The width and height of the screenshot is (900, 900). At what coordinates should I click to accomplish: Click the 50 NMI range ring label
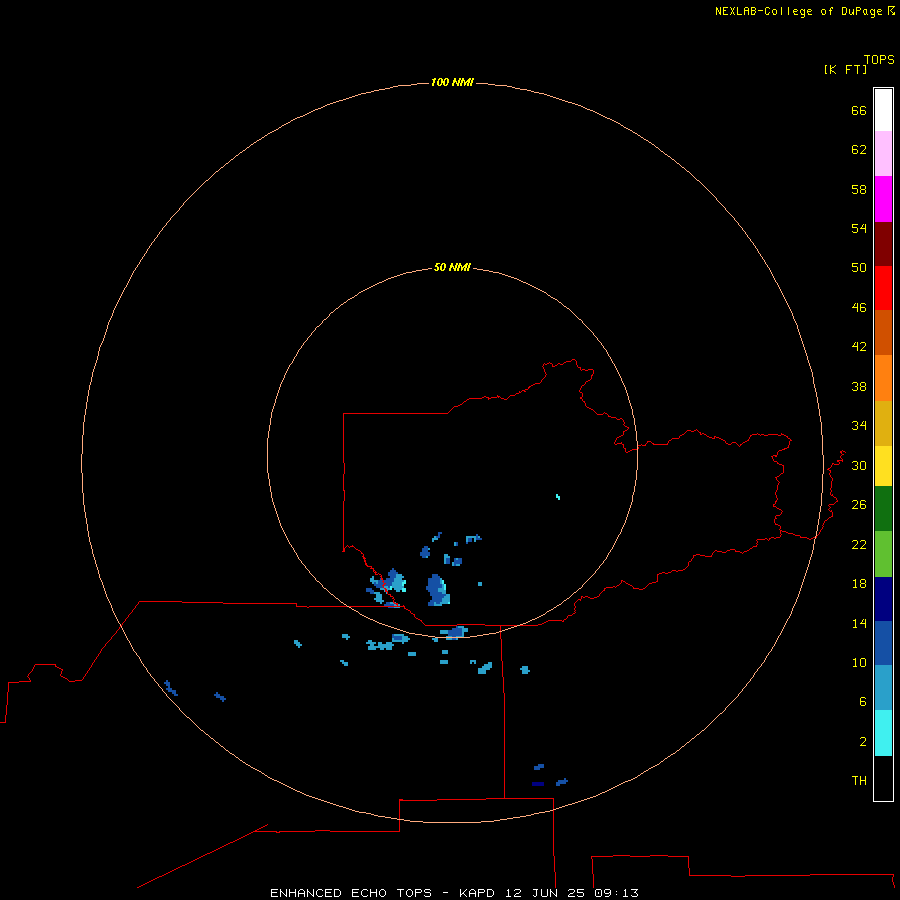click(452, 267)
